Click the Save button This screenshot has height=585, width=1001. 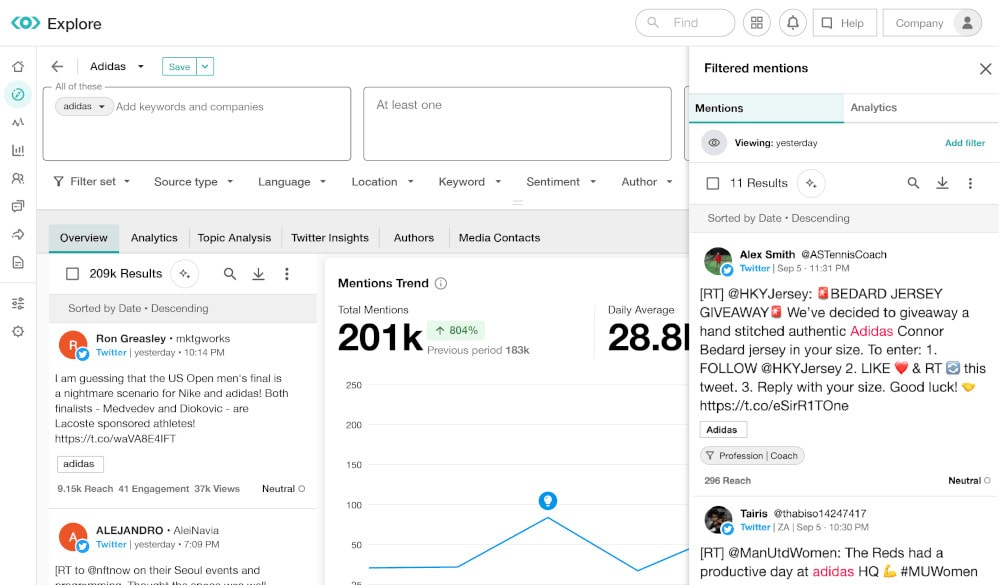pyautogui.click(x=179, y=66)
